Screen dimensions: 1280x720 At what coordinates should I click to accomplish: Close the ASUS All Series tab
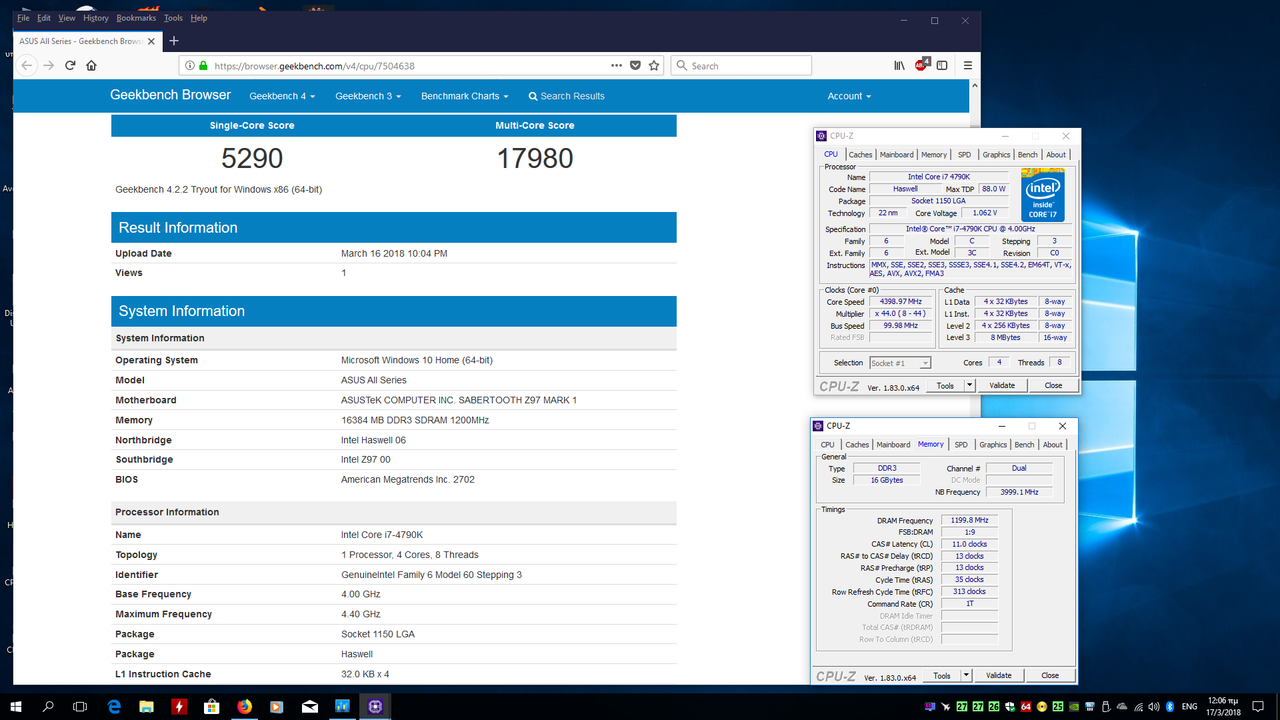[x=151, y=41]
